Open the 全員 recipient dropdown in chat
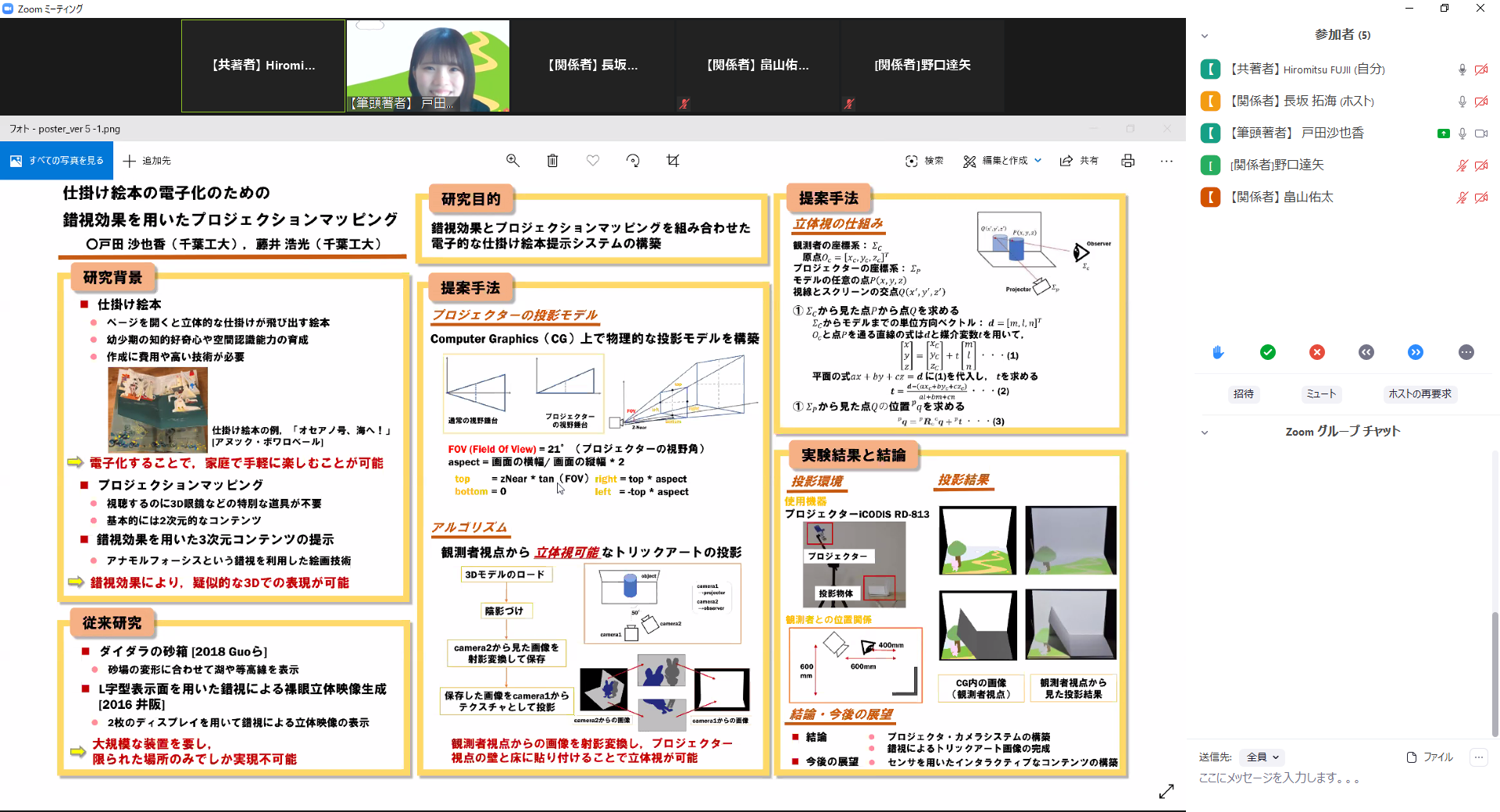Screen dimensions: 1500x812 (1262, 757)
